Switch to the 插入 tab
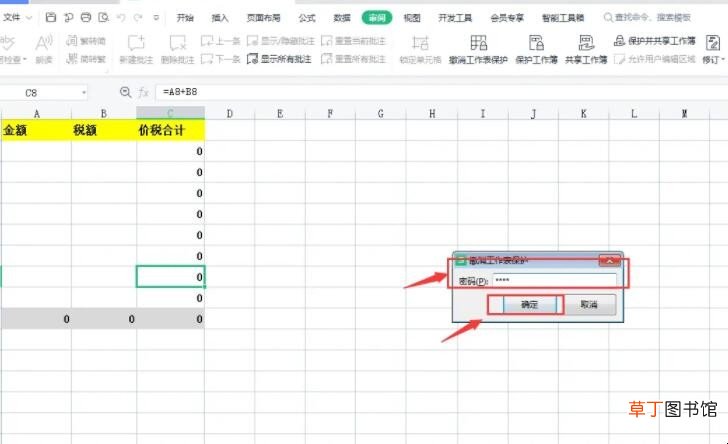Screen dimensions: 728x444 (x=220, y=18)
